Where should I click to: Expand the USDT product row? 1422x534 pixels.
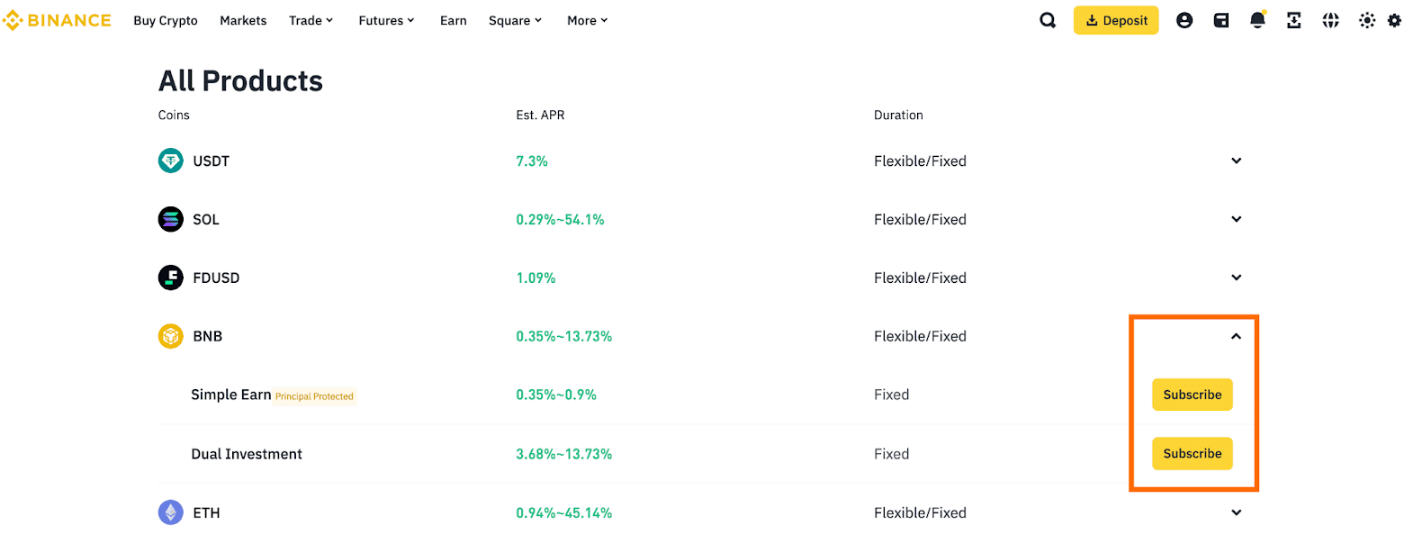coord(1236,161)
